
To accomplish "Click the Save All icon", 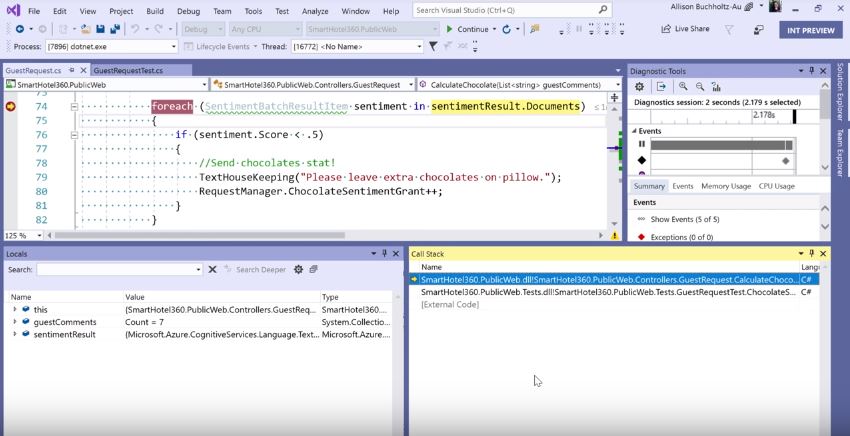I will (115, 29).
